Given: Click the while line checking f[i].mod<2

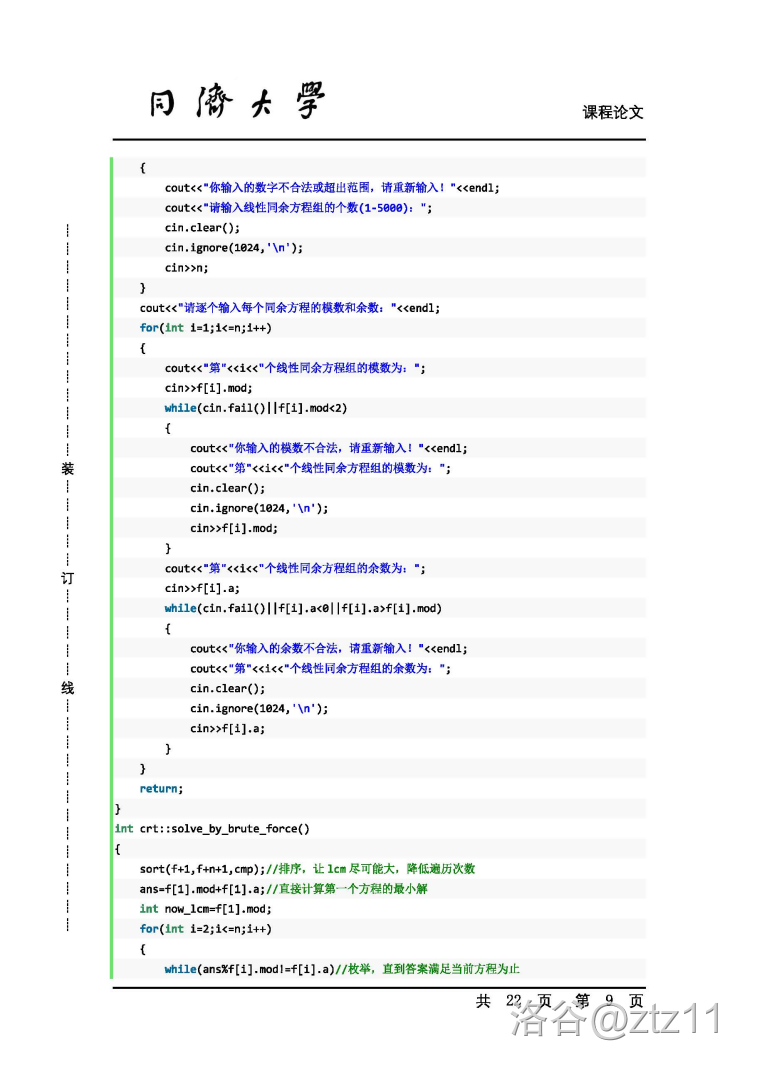Looking at the screenshot, I should pyautogui.click(x=256, y=408).
